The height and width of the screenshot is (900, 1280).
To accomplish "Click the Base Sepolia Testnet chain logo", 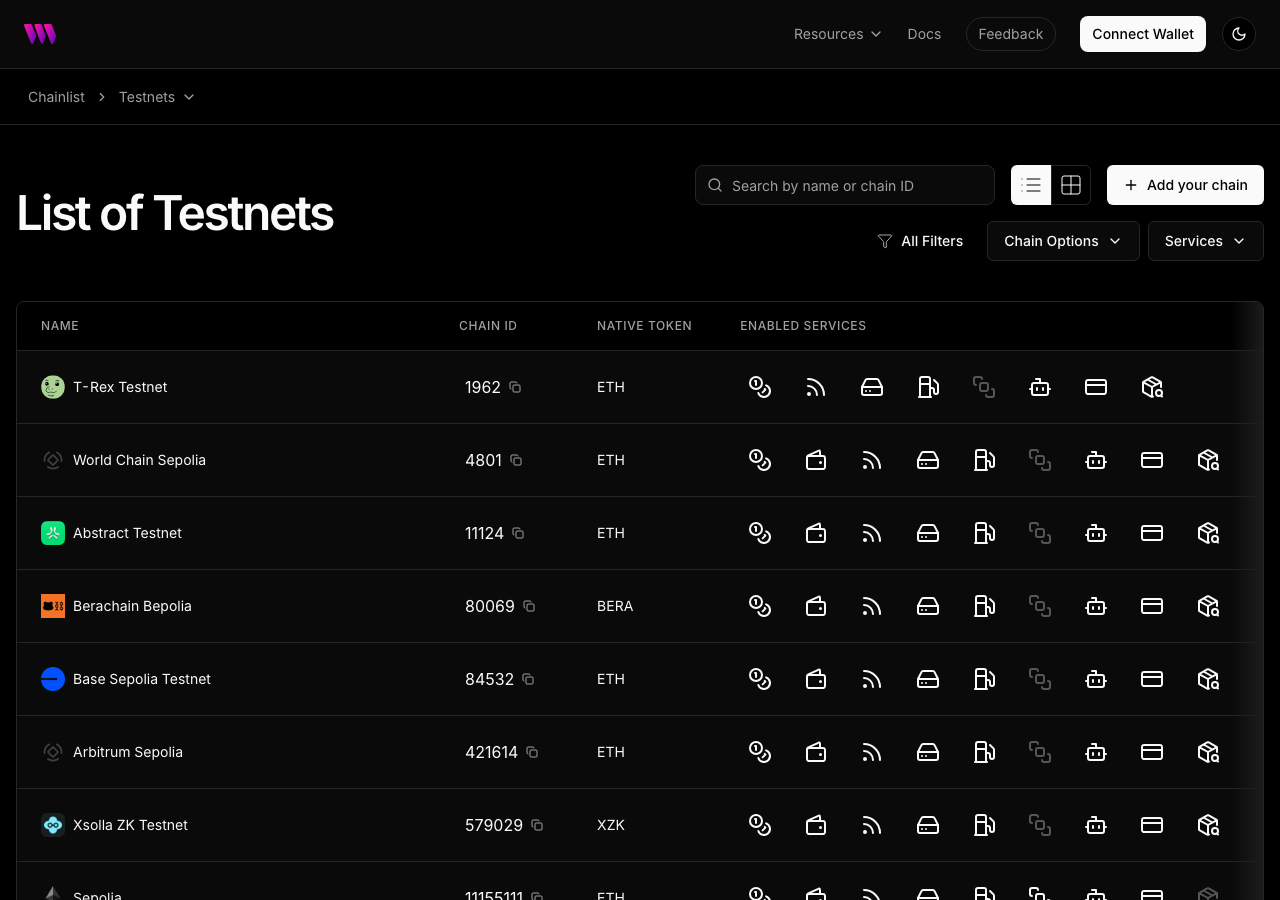I will point(53,679).
